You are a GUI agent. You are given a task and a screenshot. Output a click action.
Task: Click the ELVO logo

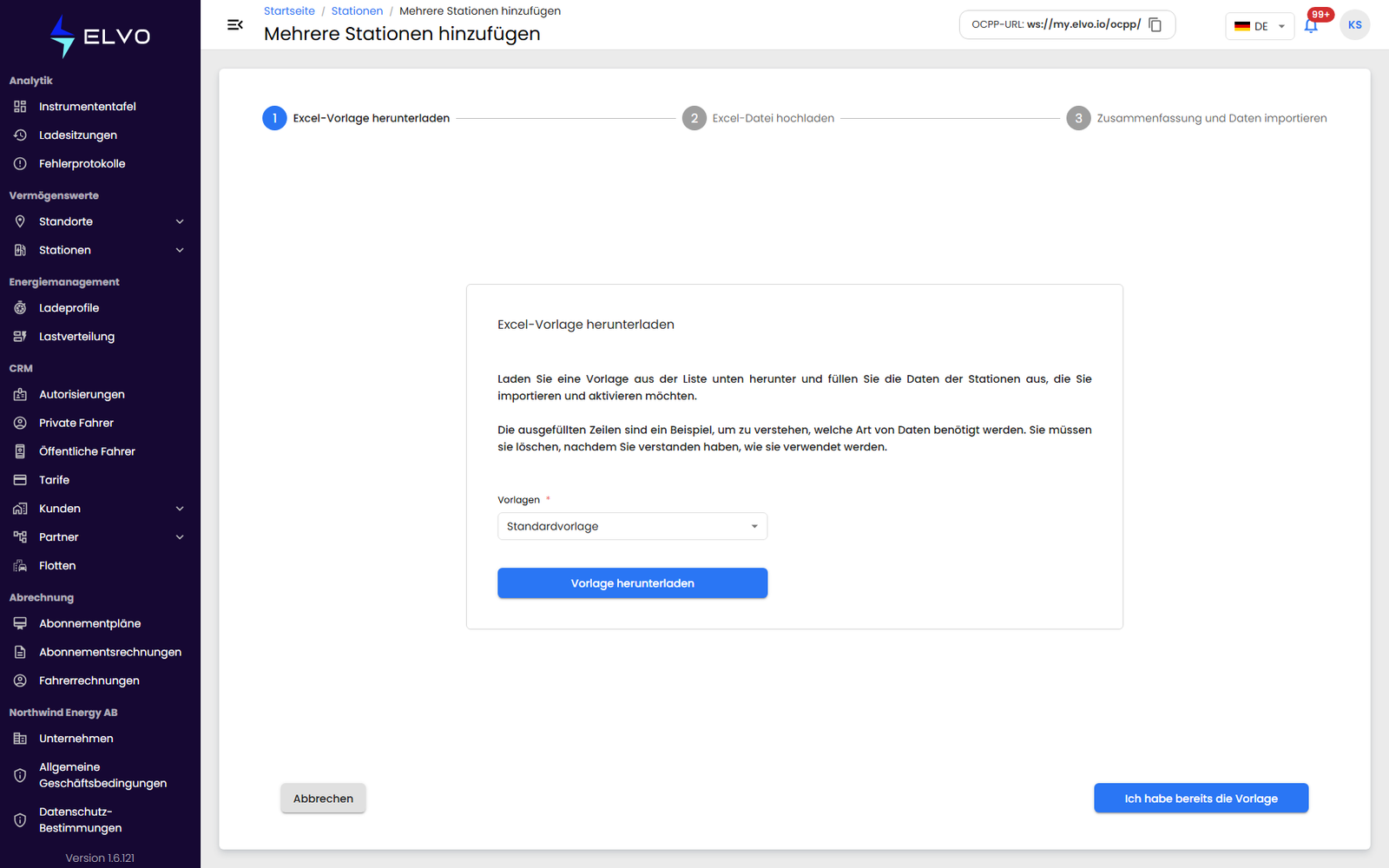[x=100, y=36]
